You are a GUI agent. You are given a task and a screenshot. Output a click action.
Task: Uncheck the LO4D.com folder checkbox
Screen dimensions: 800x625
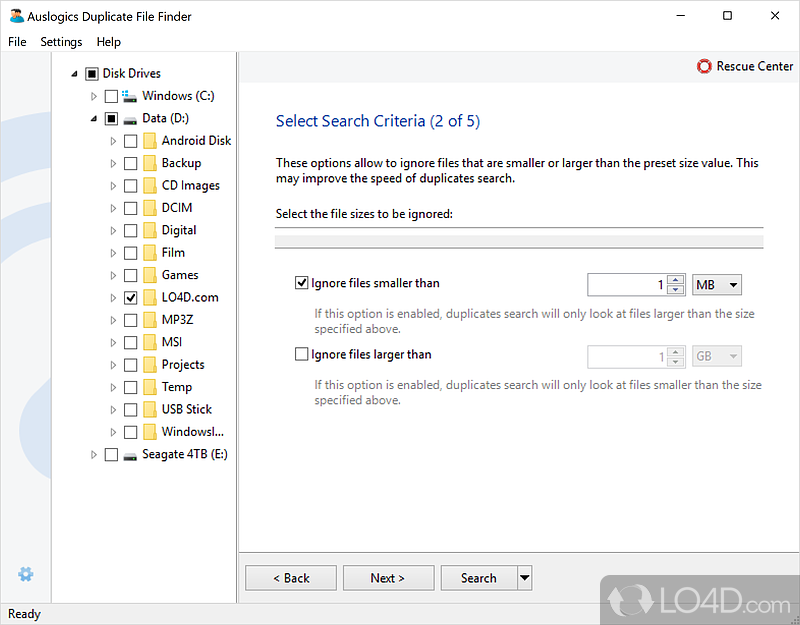point(131,298)
